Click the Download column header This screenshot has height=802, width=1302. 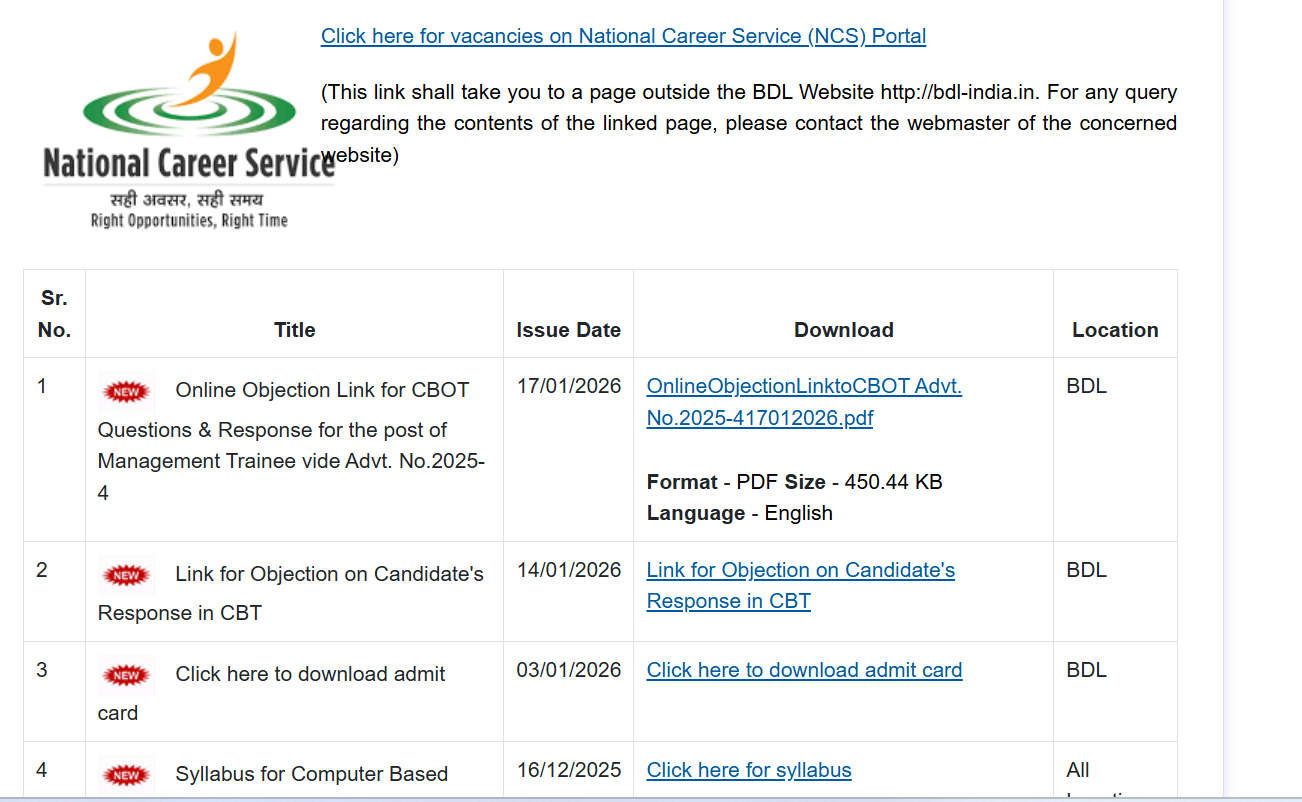pos(843,330)
